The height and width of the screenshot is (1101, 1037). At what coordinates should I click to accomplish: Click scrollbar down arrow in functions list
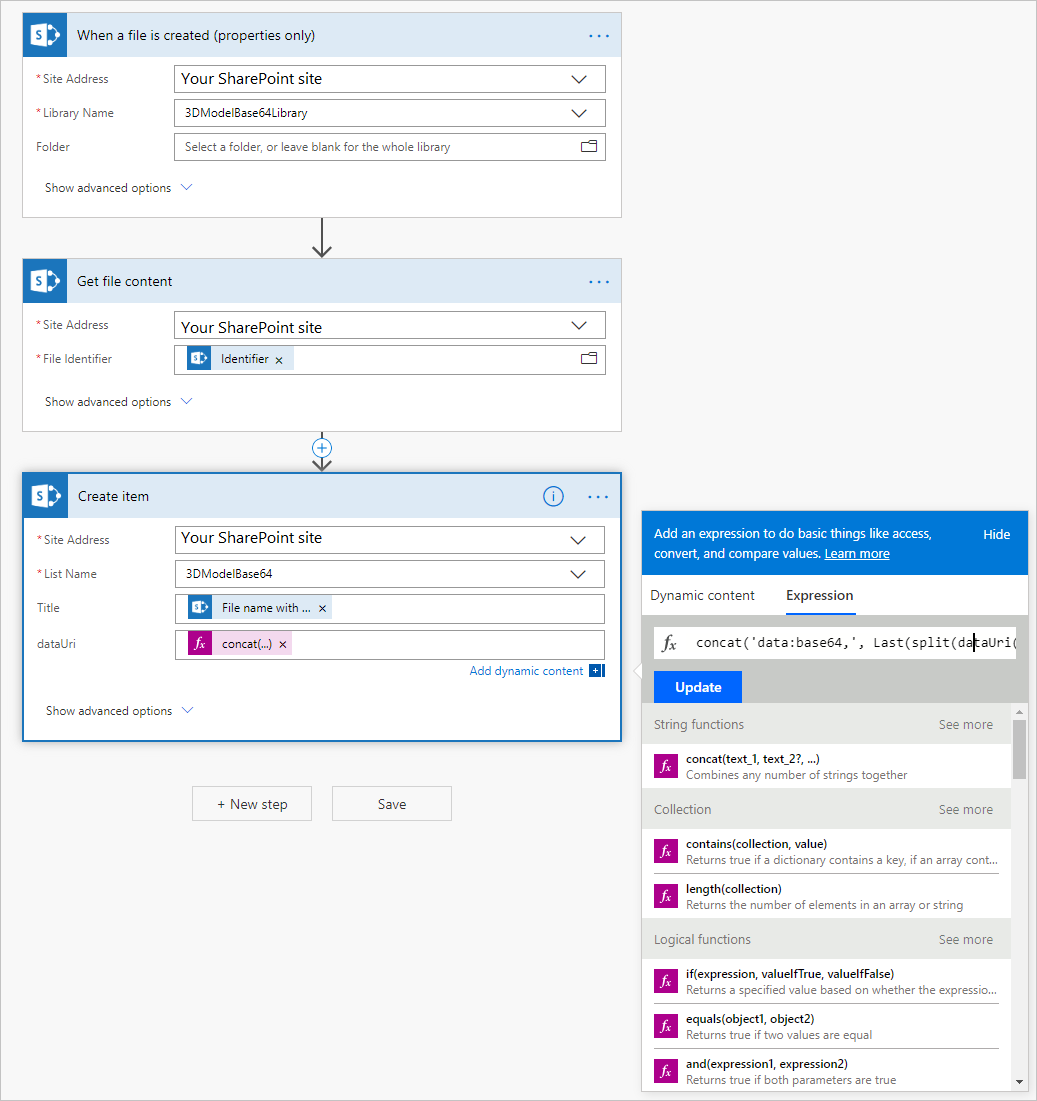(1019, 1083)
